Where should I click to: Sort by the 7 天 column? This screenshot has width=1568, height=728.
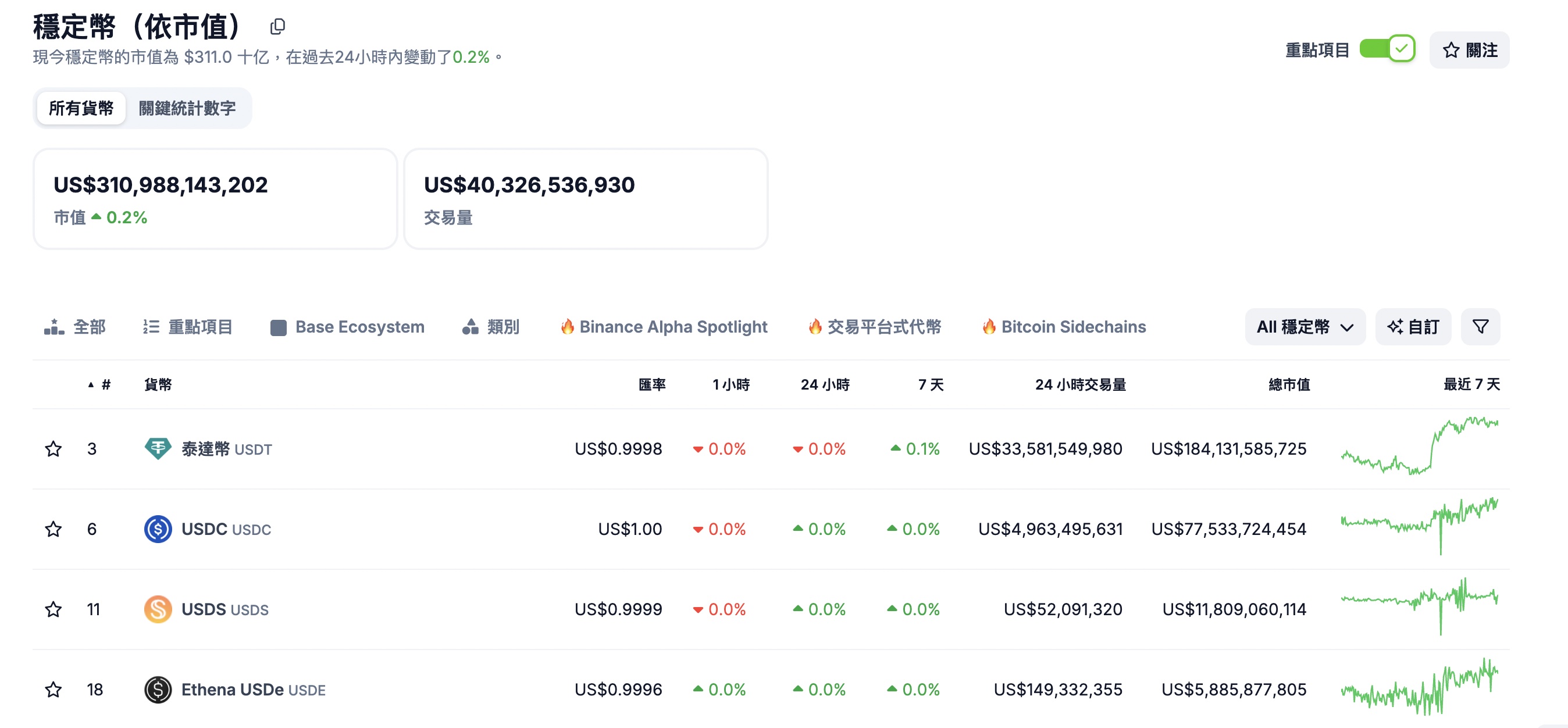coord(931,384)
